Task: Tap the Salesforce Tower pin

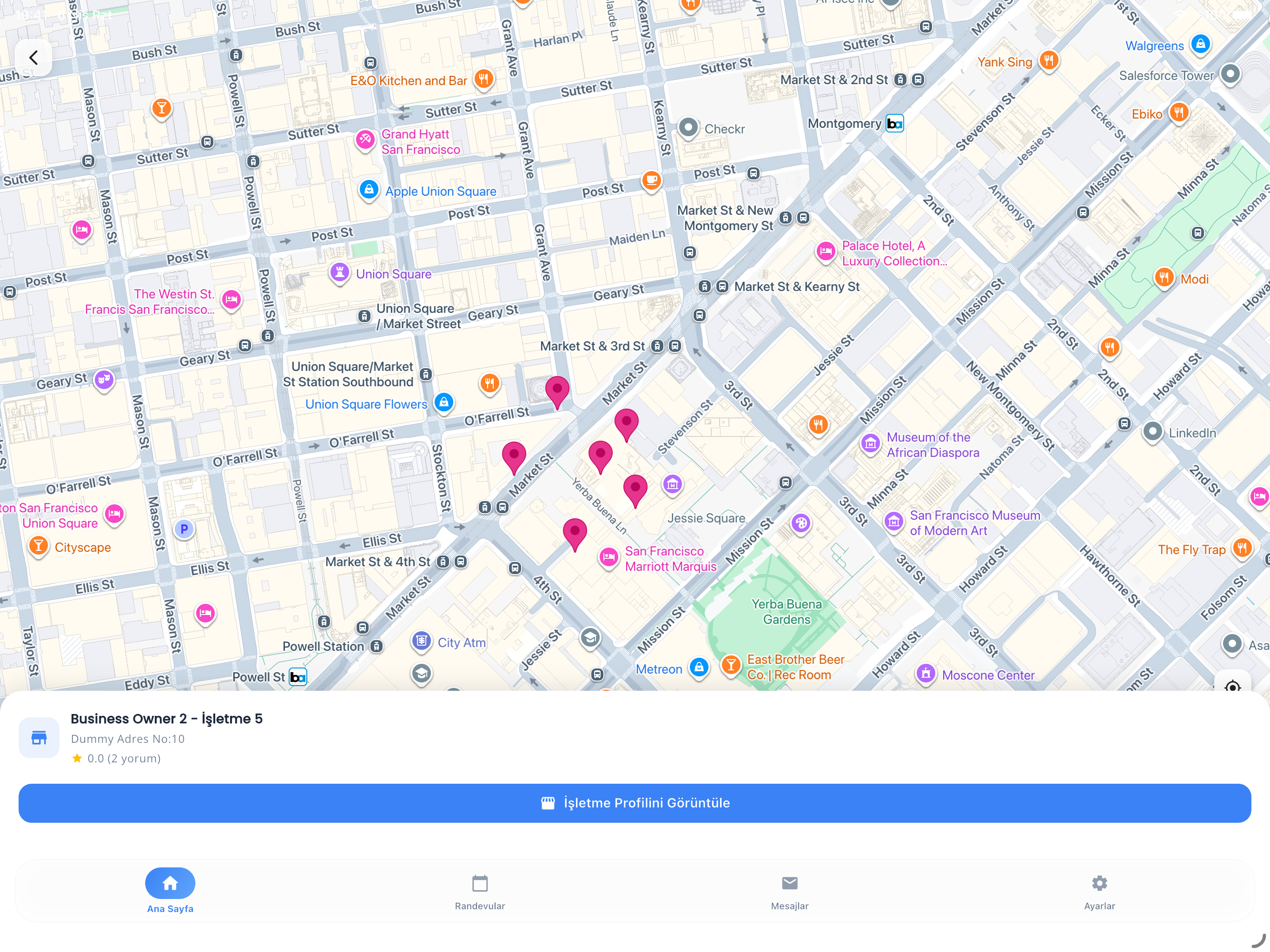Action: (1230, 73)
